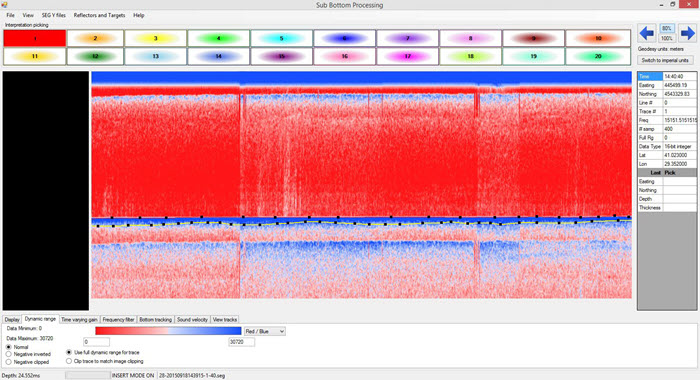Pick reflector color 4 green swatch
Image resolution: width=700 pixels, height=380 pixels.
coord(218,38)
